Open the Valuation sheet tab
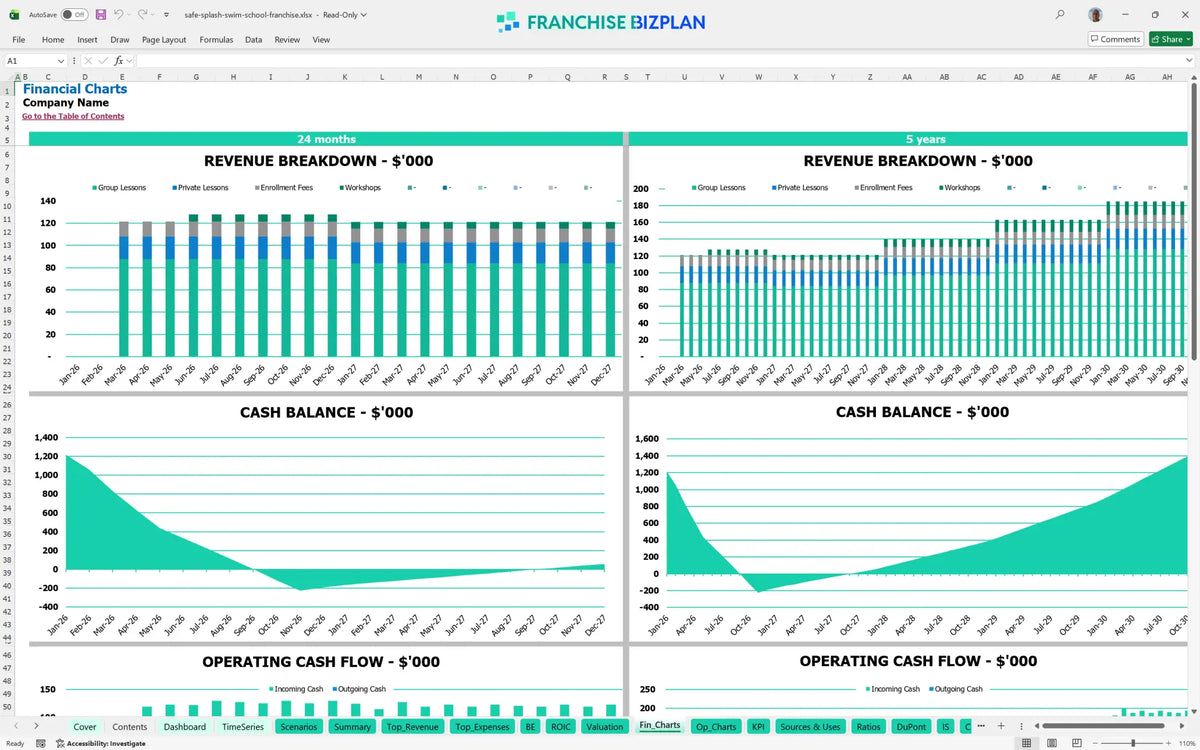 pyautogui.click(x=605, y=727)
